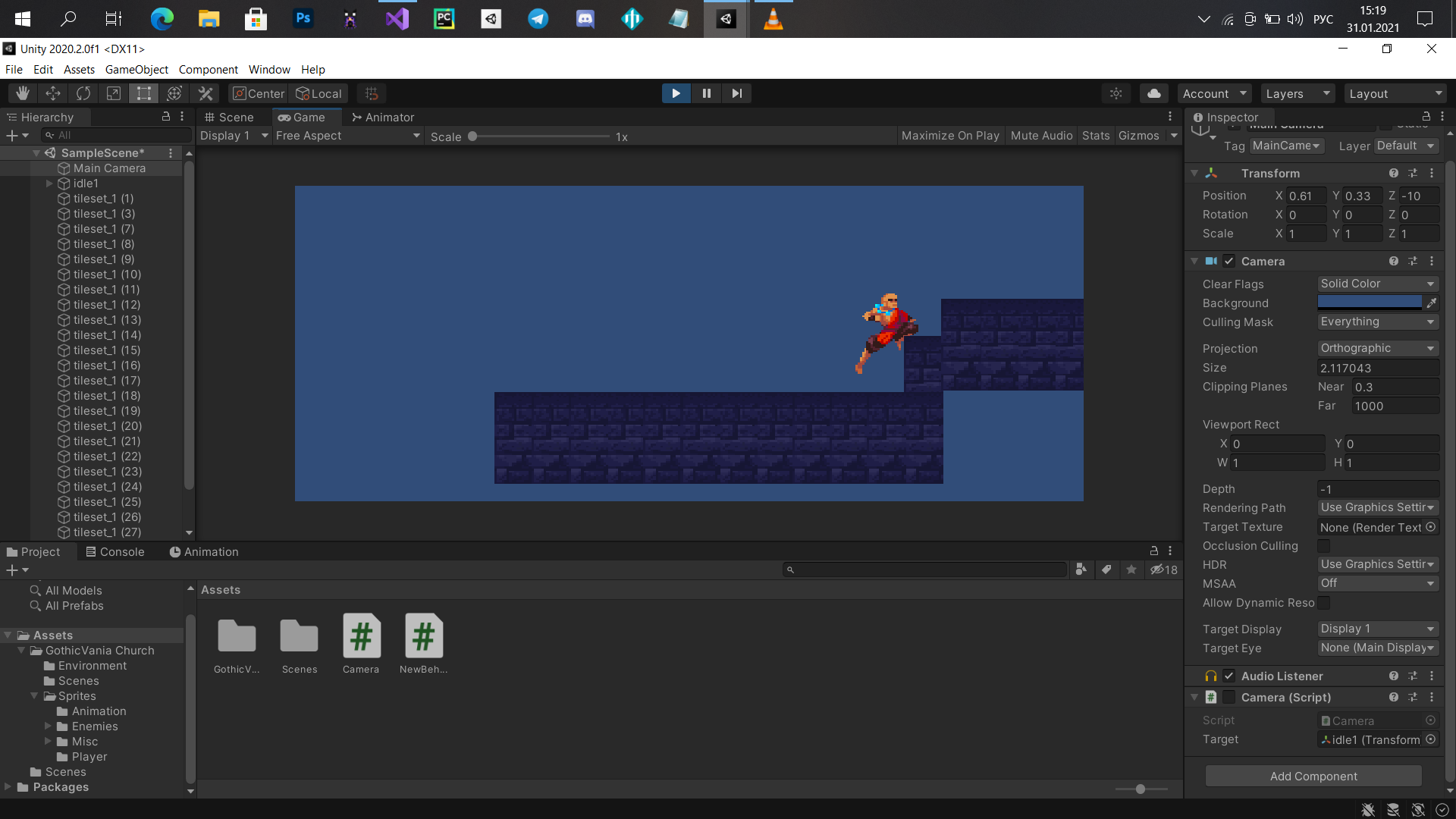
Task: Select the Scale tool
Action: click(x=114, y=93)
